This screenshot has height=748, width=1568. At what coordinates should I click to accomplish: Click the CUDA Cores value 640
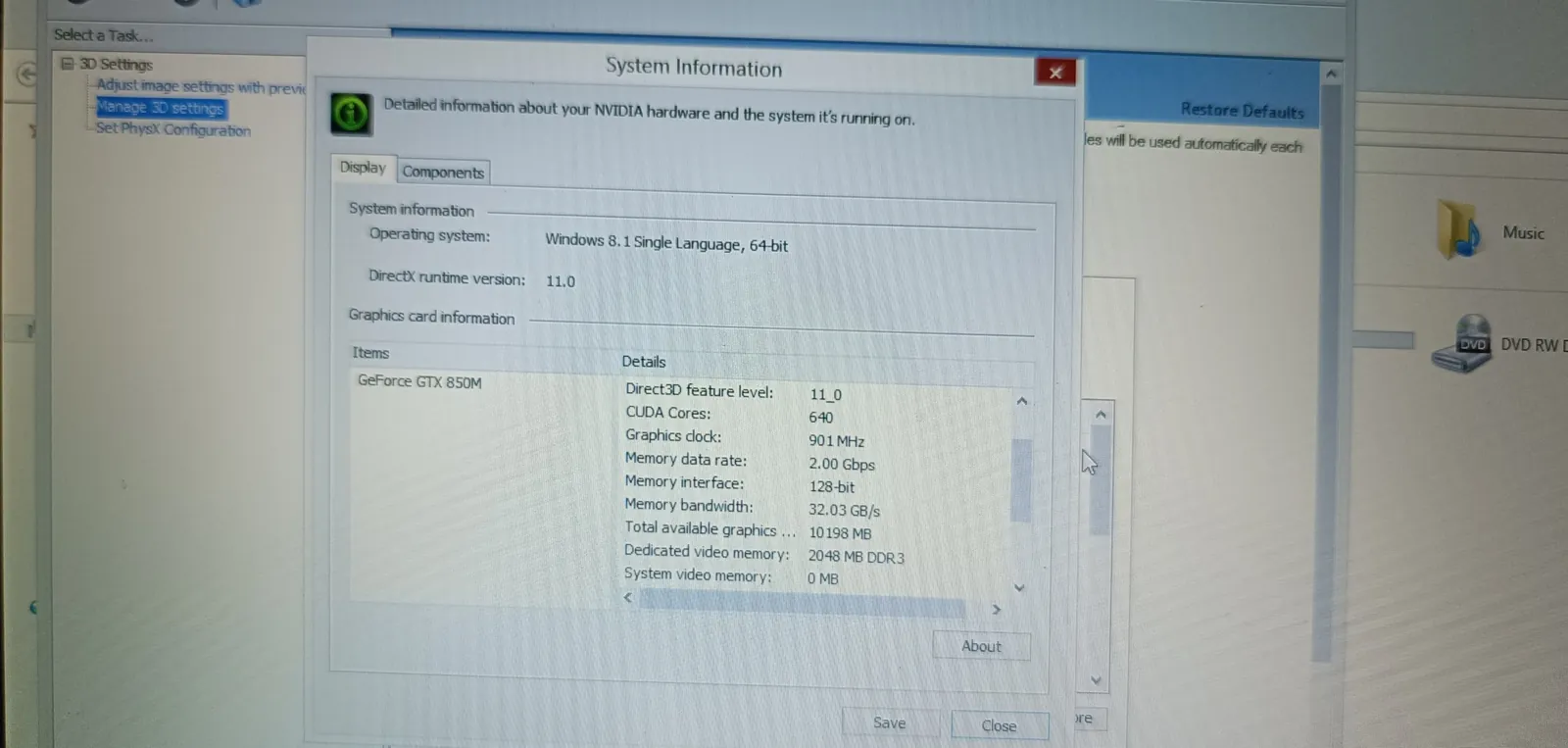[x=821, y=418]
